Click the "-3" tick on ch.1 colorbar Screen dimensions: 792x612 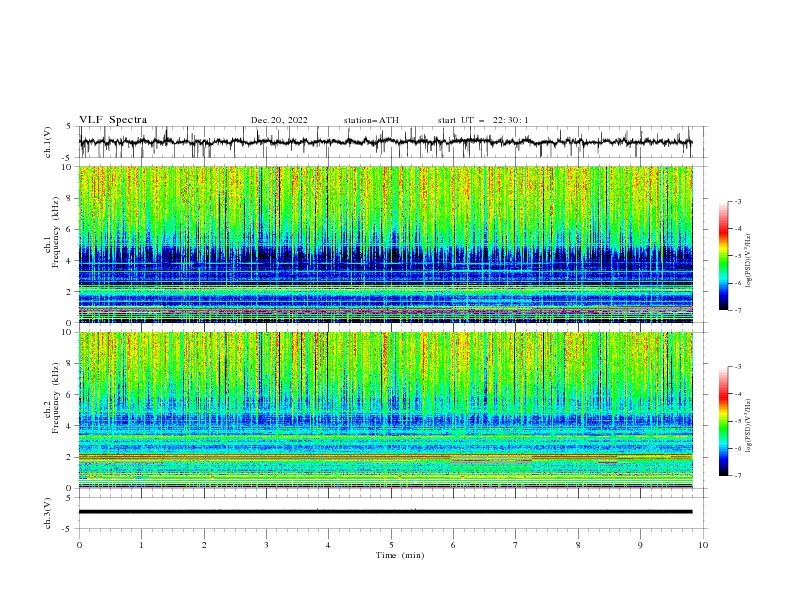click(738, 201)
